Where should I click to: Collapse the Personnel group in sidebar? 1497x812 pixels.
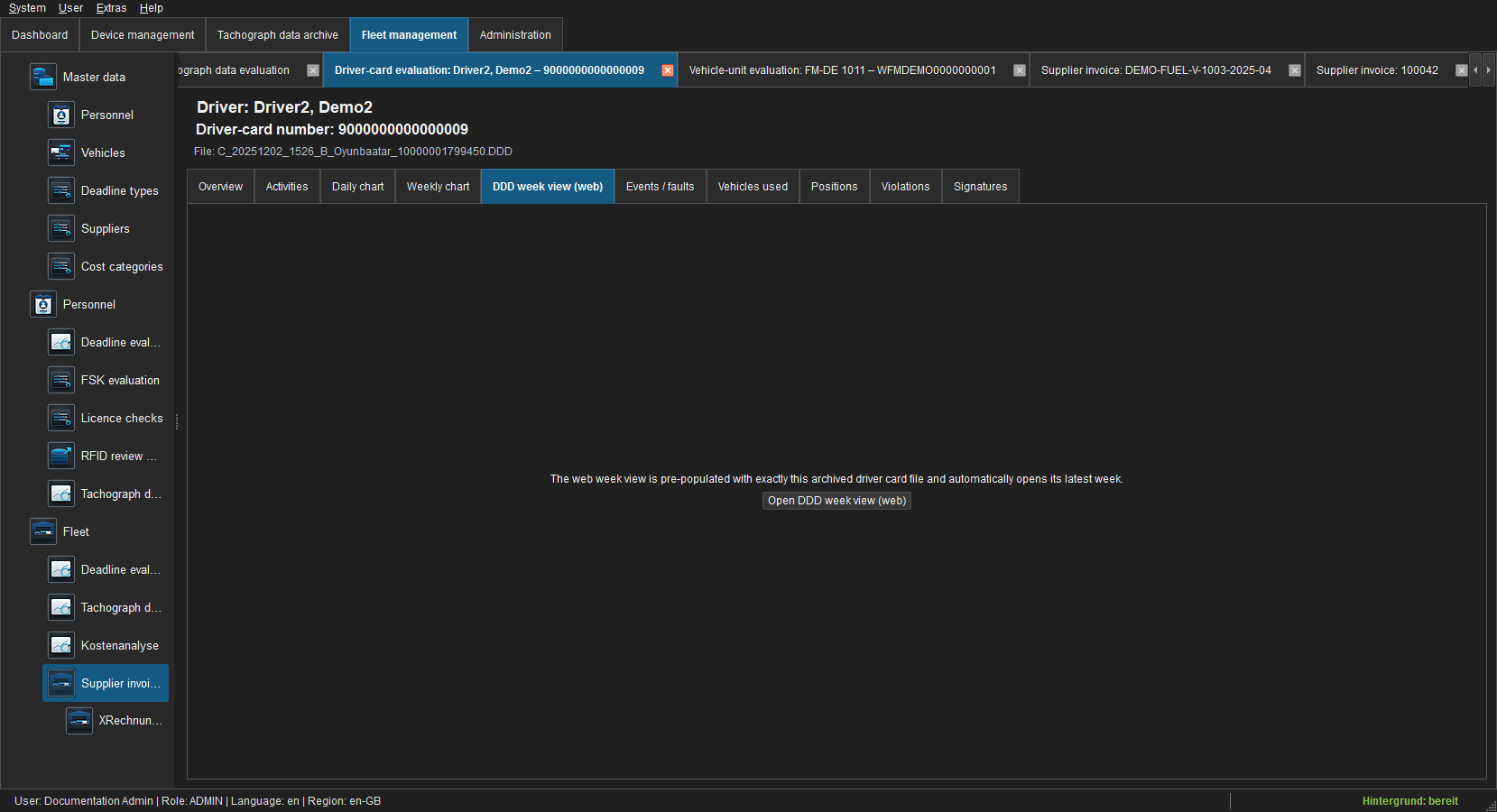click(x=42, y=304)
